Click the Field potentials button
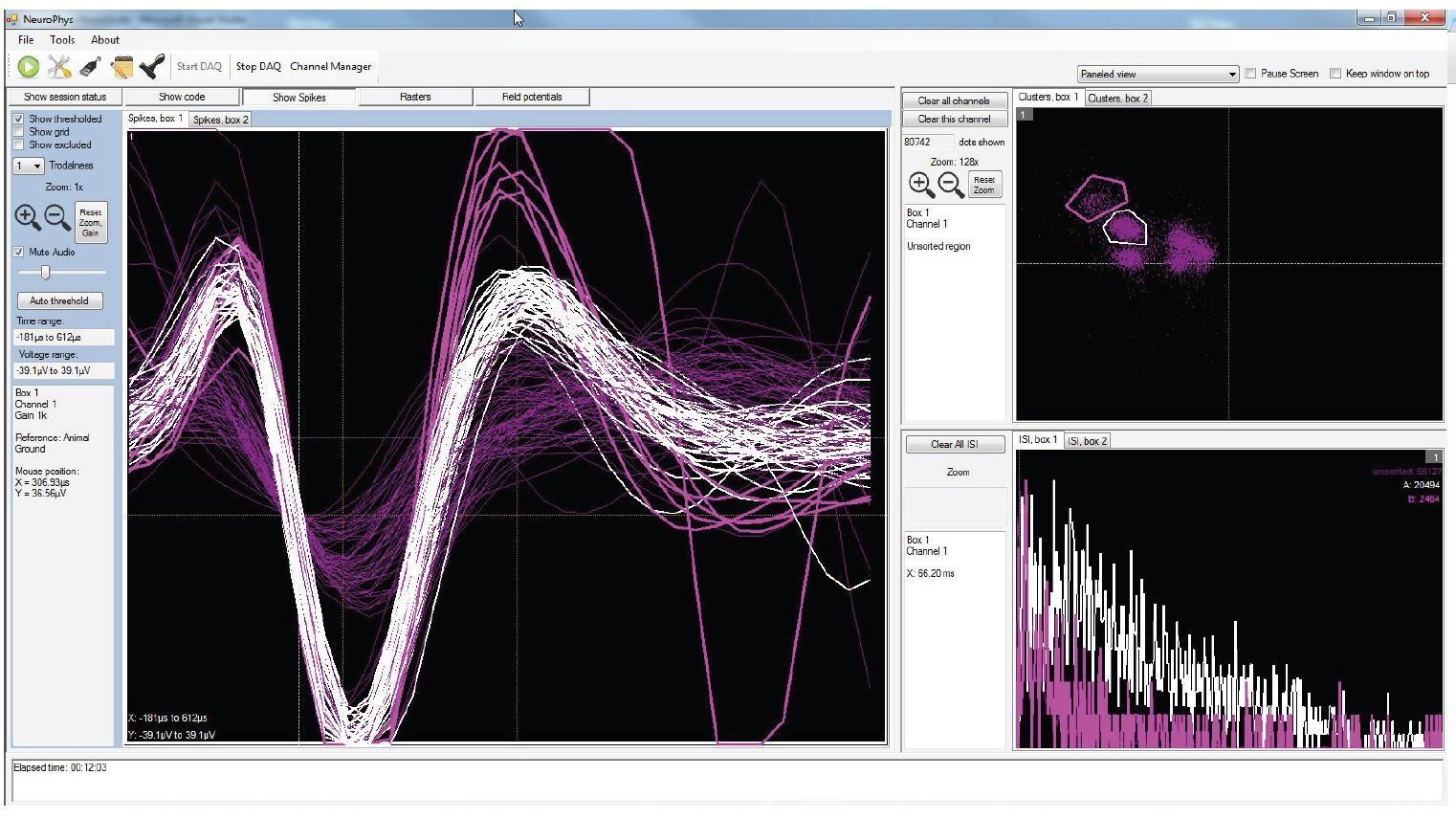 [532, 97]
